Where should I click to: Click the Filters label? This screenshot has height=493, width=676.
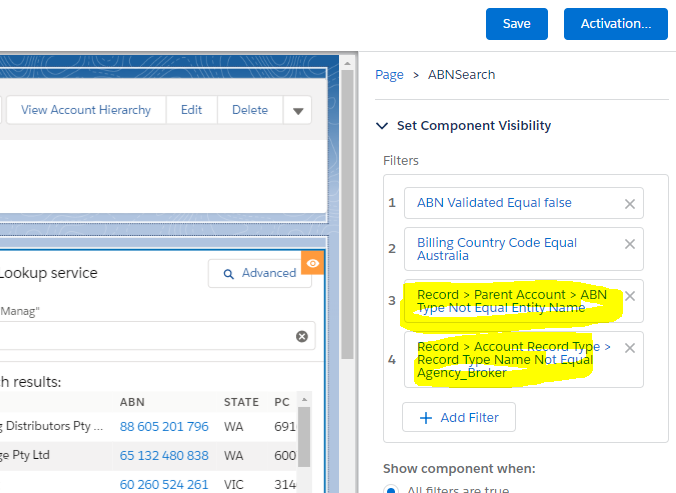[x=401, y=160]
